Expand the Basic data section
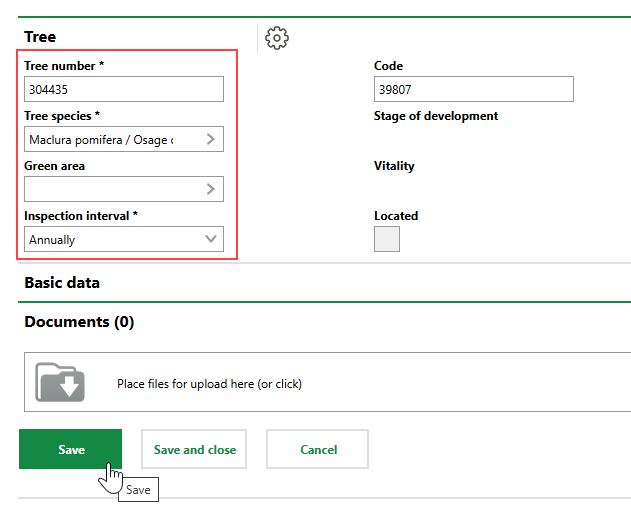The image size is (631, 520). coord(62,283)
